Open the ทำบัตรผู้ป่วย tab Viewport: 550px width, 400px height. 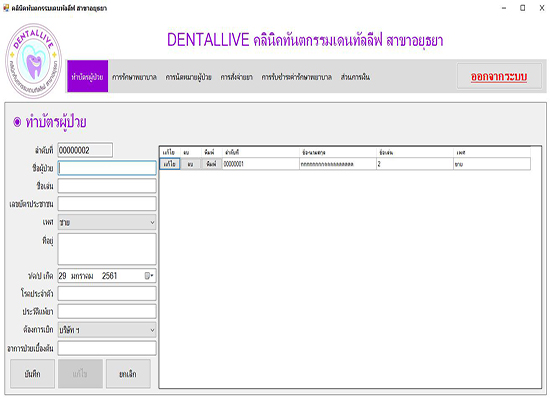pyautogui.click(x=87, y=76)
